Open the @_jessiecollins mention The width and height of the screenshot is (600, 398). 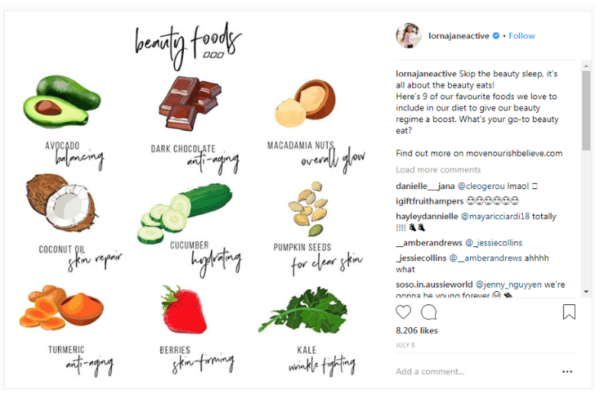tap(494, 243)
